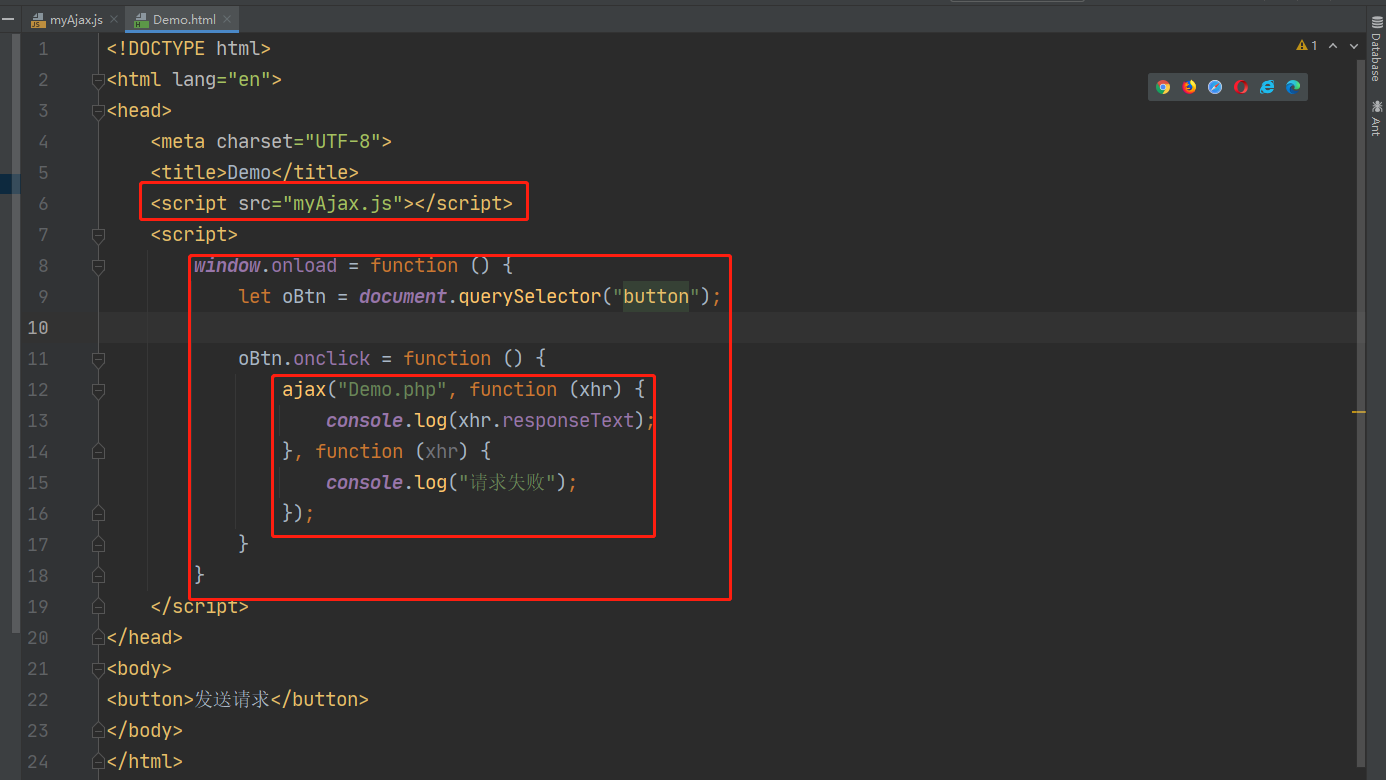
Task: Select the Demo.html editor tab
Action: [x=185, y=19]
